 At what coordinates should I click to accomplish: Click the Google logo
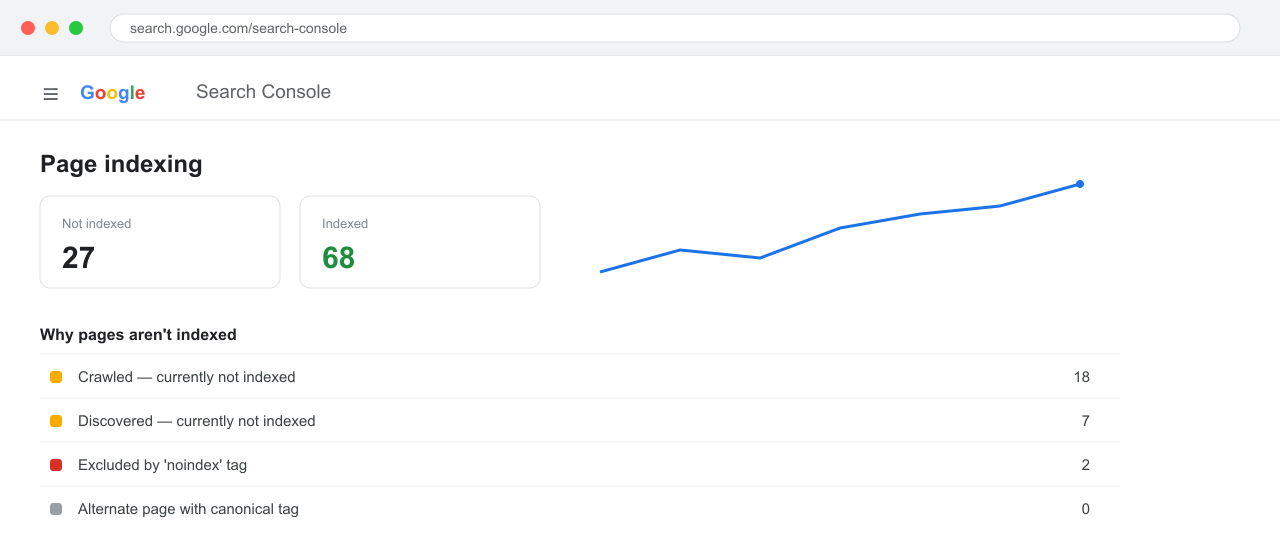[112, 93]
